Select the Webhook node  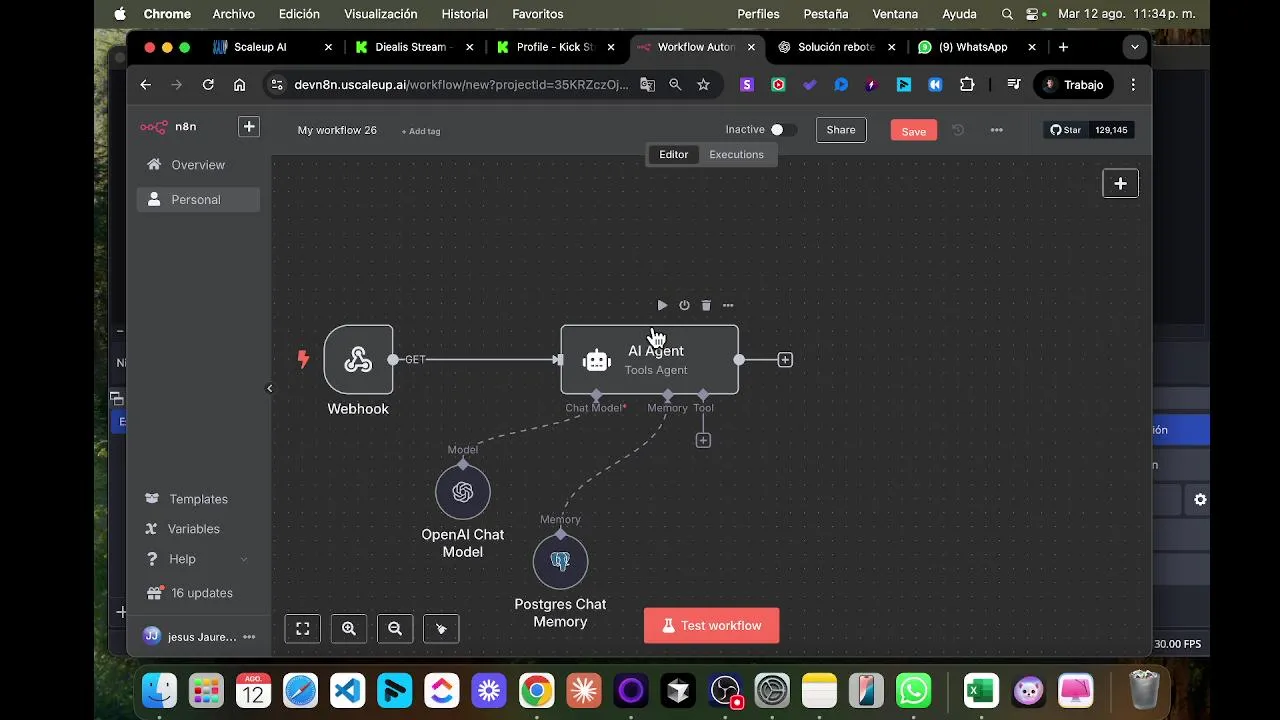[358, 359]
